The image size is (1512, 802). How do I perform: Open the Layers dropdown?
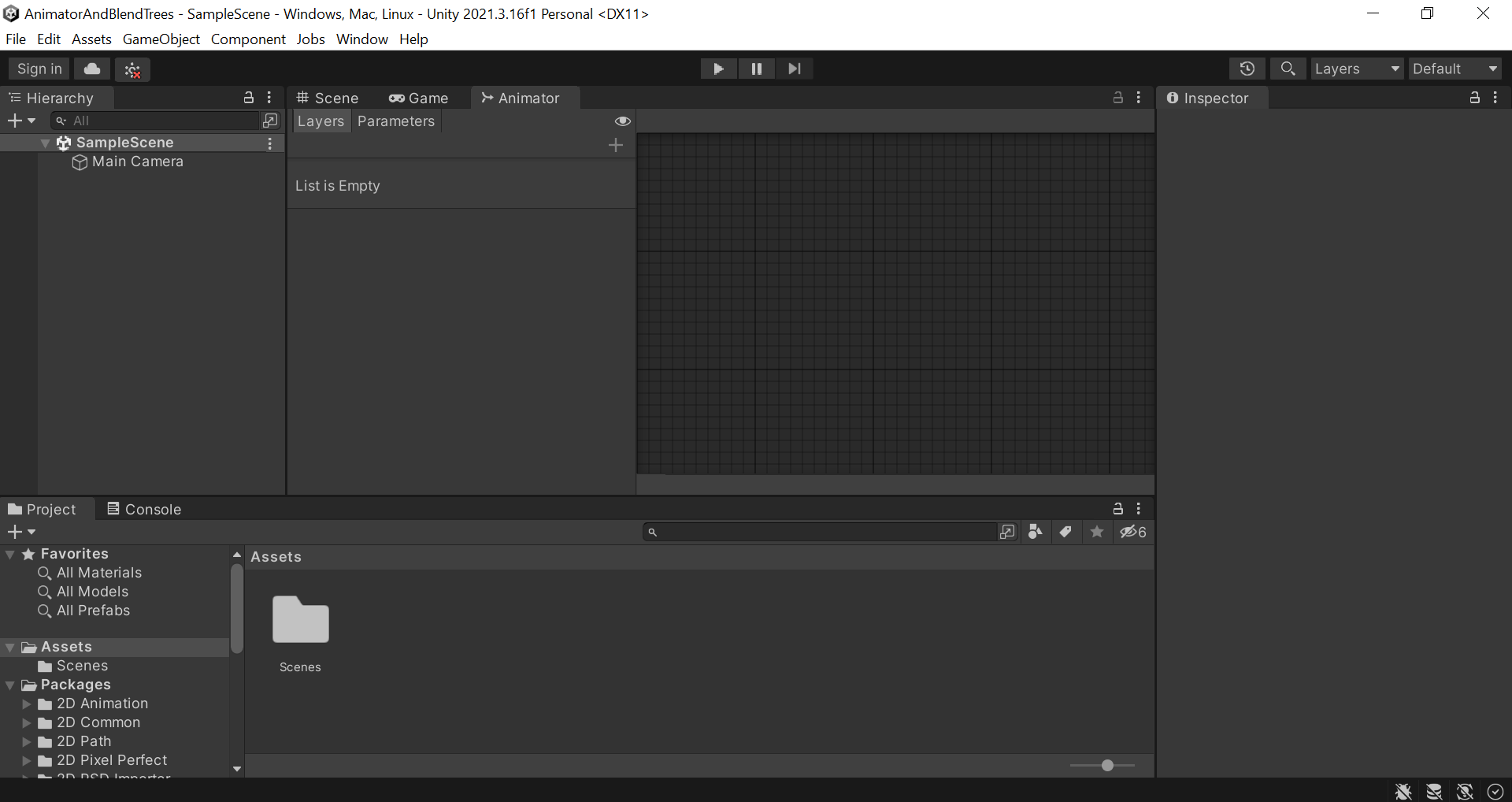[1357, 69]
